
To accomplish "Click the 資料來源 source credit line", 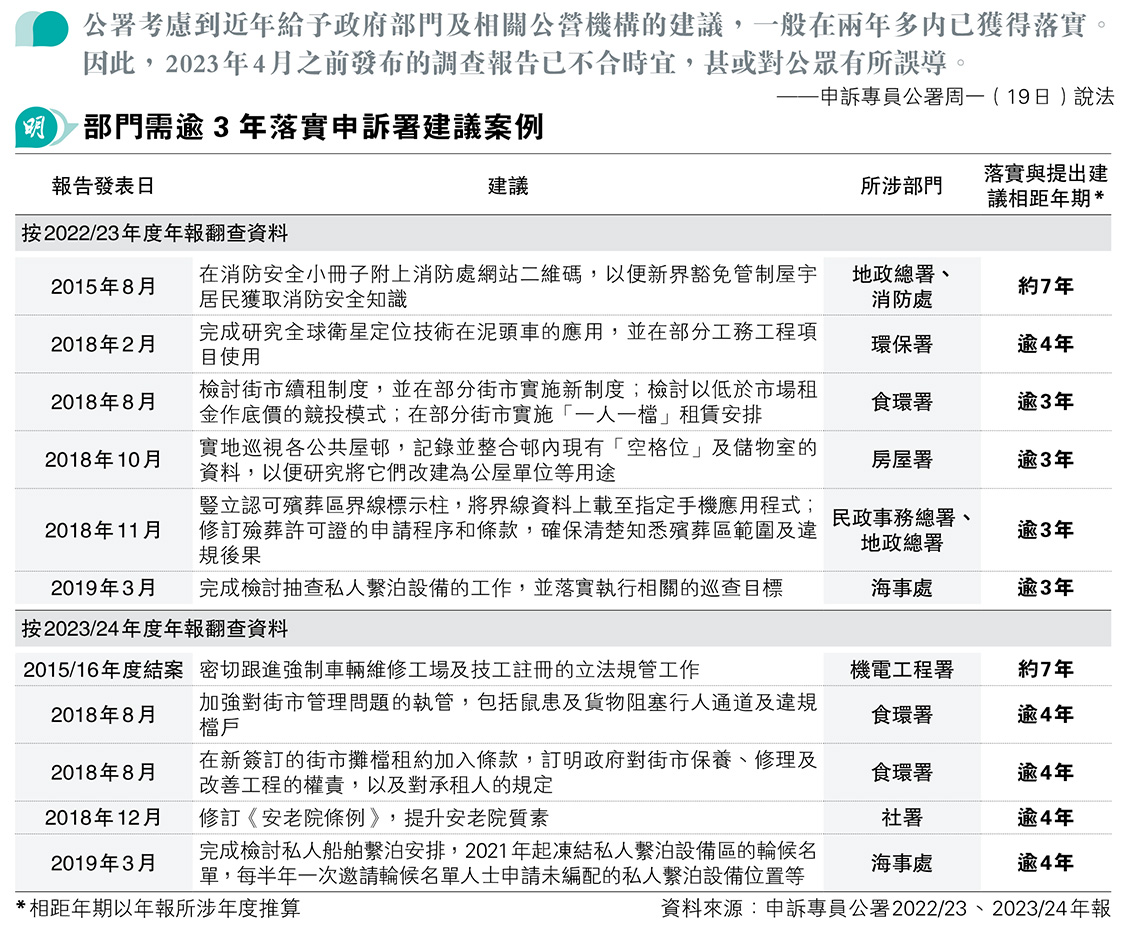I will pyautogui.click(x=885, y=909).
